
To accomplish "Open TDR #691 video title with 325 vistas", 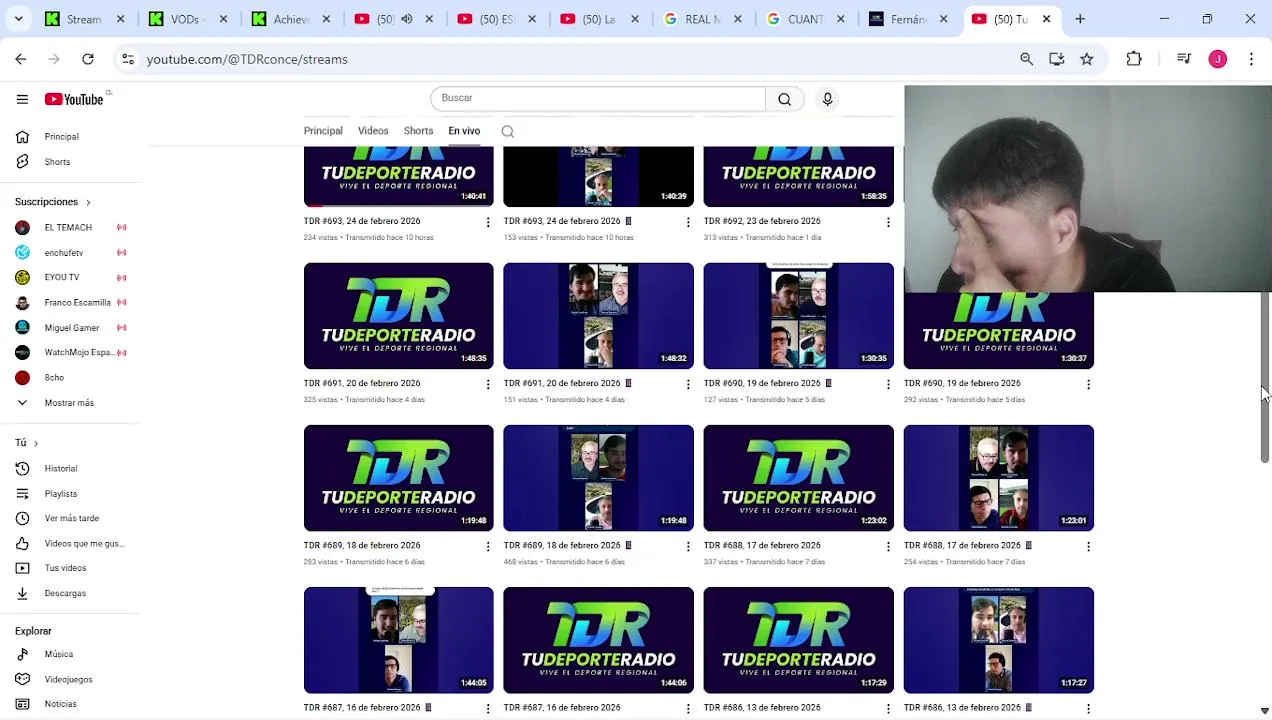I will point(362,383).
